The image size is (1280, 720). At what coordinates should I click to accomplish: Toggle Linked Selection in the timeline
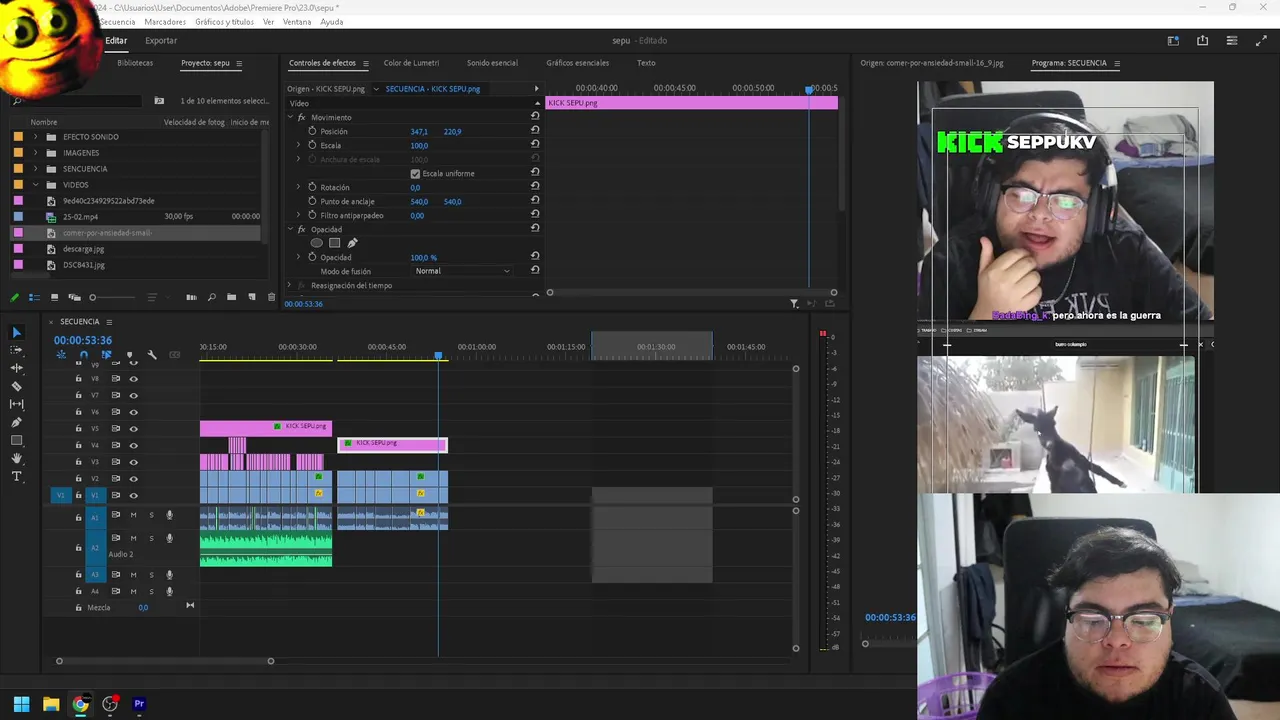[x=106, y=355]
